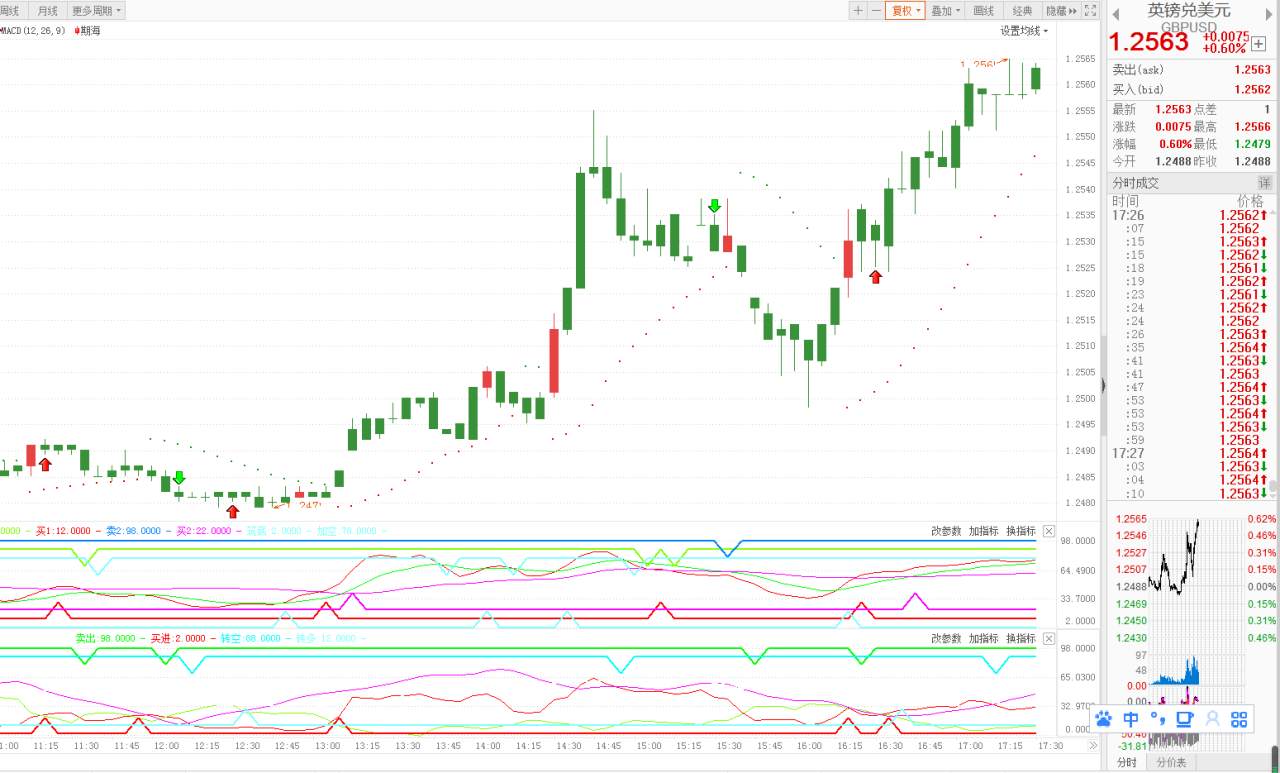Zoom in the chart with the plus button

(858, 11)
